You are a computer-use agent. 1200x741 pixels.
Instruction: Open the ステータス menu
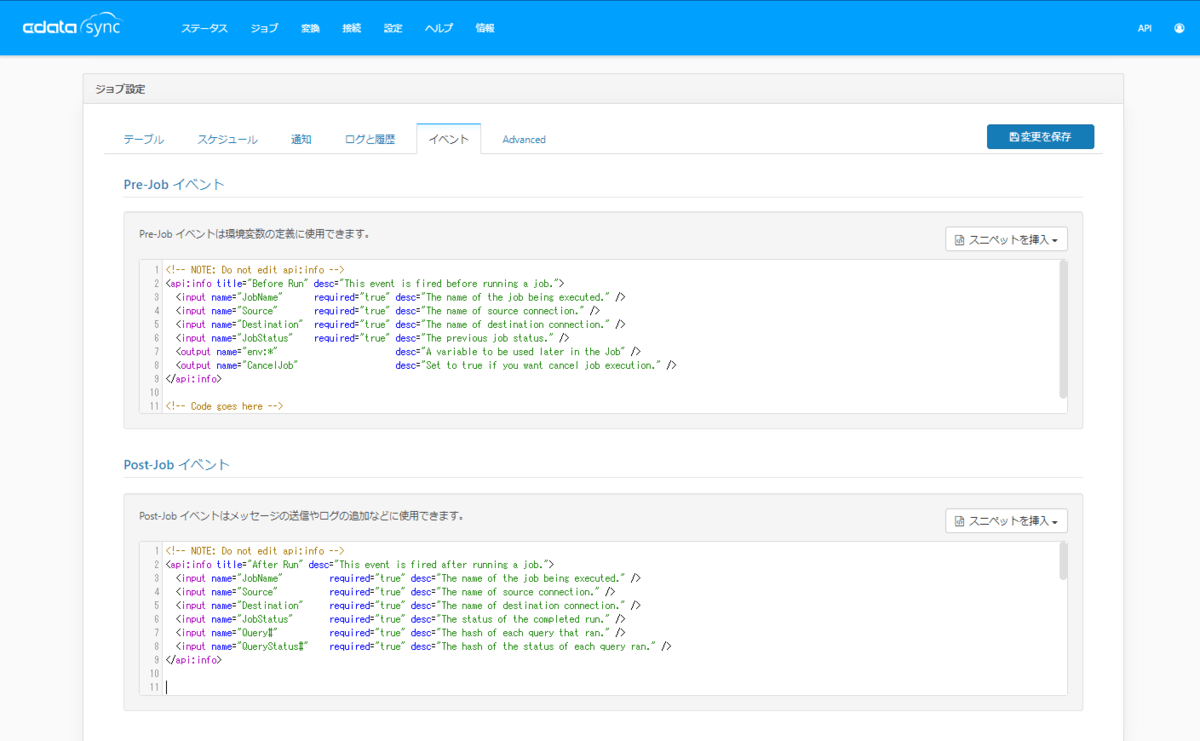[x=204, y=28]
